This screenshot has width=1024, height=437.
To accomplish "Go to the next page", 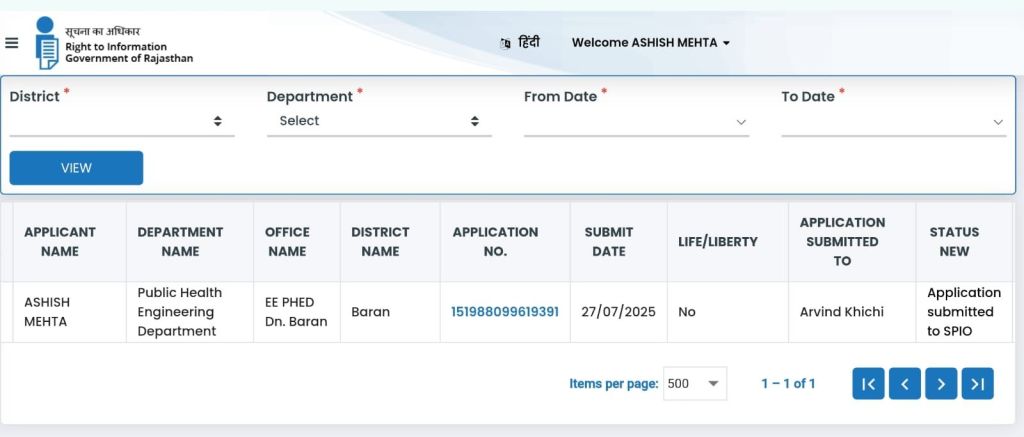I will click(941, 384).
